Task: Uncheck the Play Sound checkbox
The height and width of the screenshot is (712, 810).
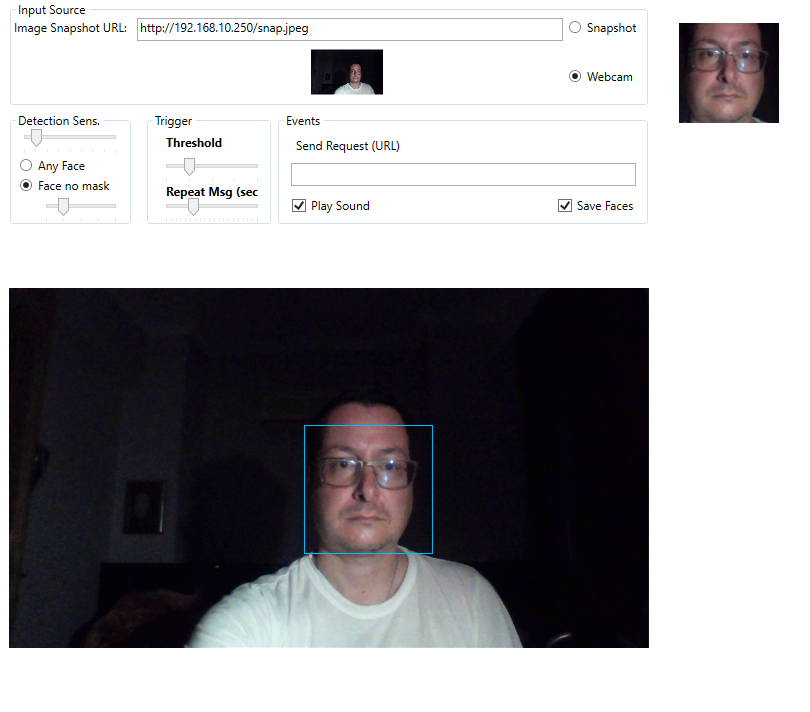Action: click(x=299, y=206)
